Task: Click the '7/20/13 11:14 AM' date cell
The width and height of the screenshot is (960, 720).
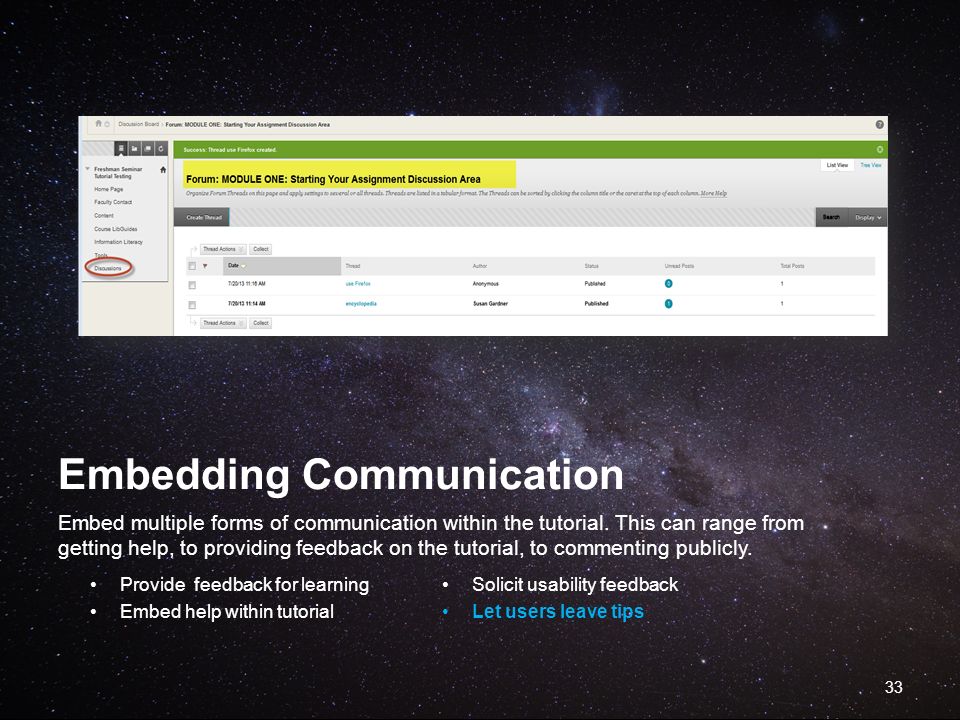Action: [x=246, y=304]
